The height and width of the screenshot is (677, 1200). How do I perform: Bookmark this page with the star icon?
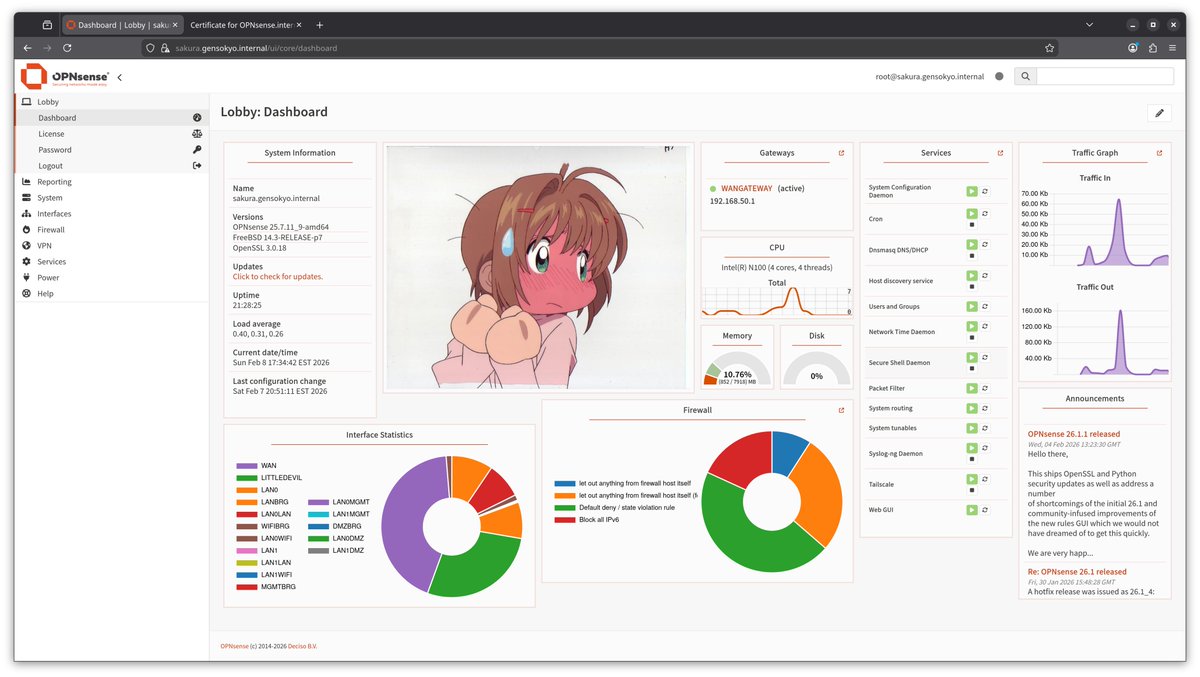pyautogui.click(x=1049, y=47)
